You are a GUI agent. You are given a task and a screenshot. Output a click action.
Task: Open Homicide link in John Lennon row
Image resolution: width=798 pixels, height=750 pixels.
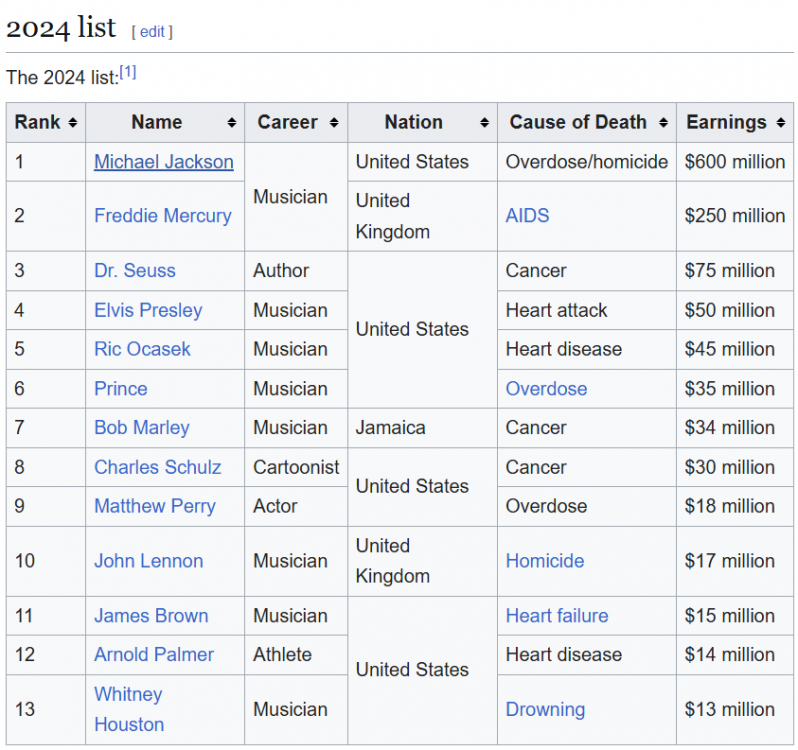(x=544, y=561)
